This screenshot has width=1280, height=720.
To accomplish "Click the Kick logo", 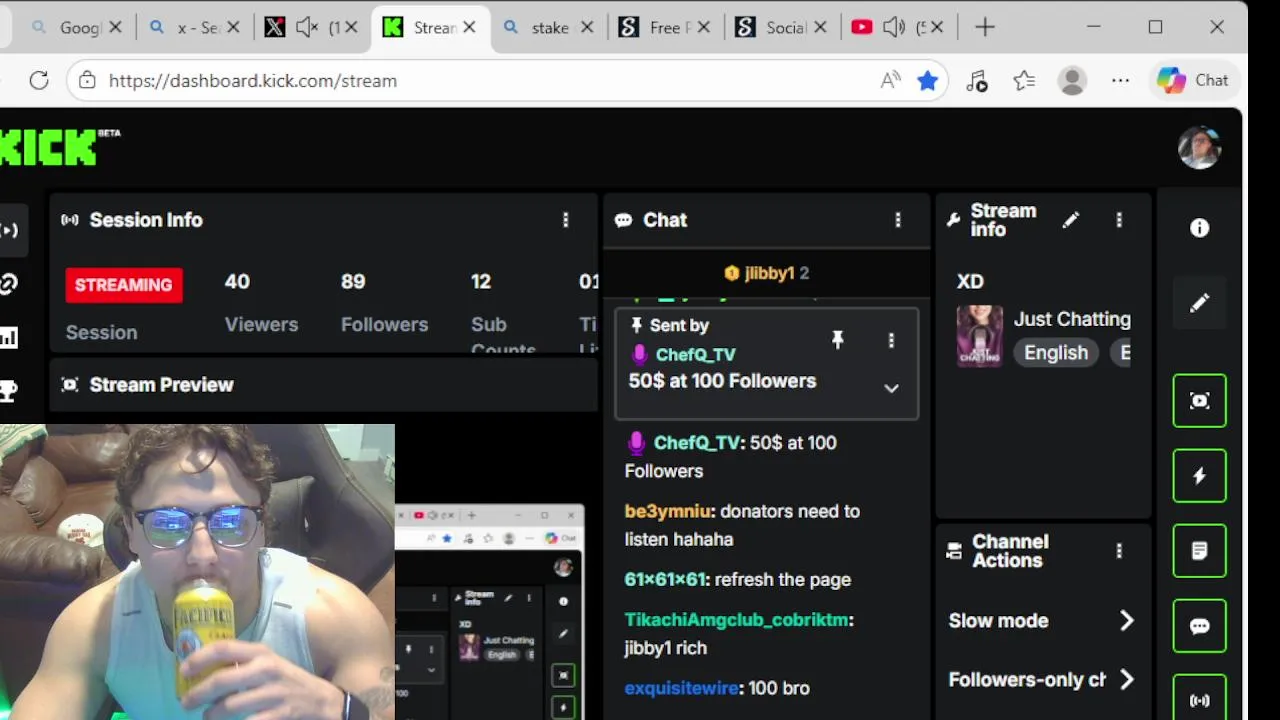I will tap(58, 147).
